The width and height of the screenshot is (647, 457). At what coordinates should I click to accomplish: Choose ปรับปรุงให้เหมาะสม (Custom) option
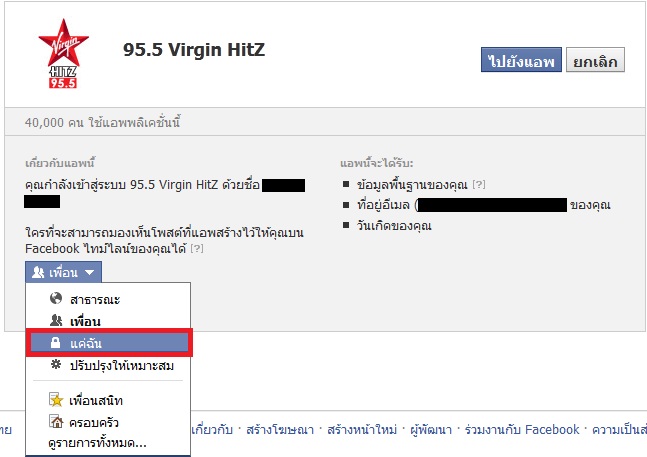pyautogui.click(x=108, y=365)
